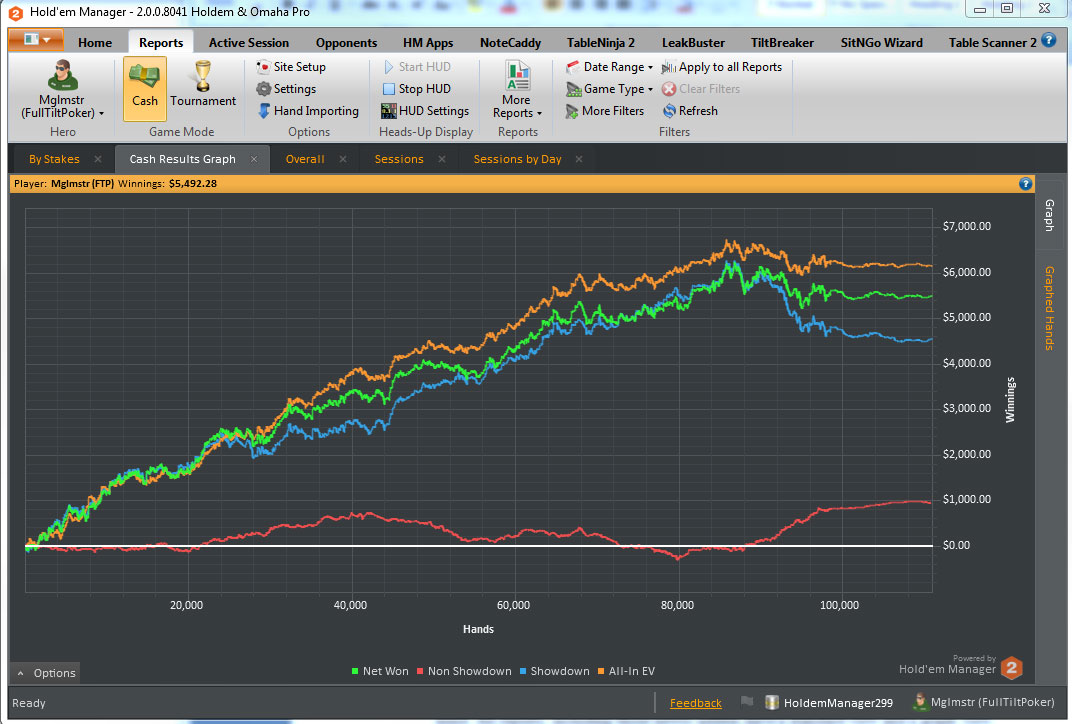Switch to the Home ribbon tab
Viewport: 1072px width, 724px height.
tap(94, 42)
